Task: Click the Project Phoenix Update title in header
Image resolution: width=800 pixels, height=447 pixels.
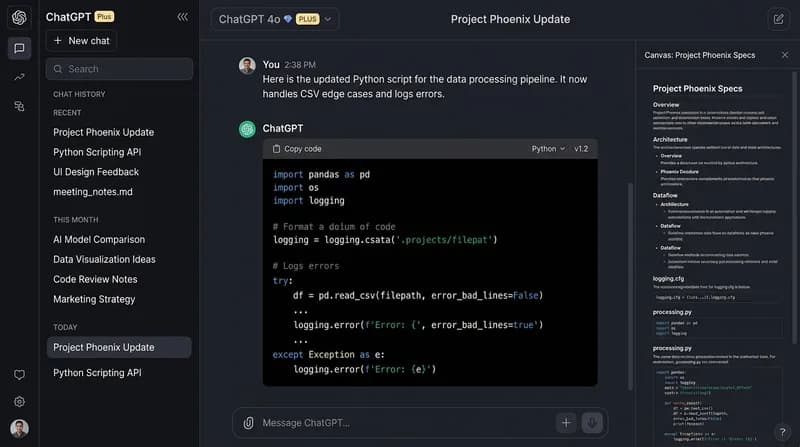Action: click(510, 19)
